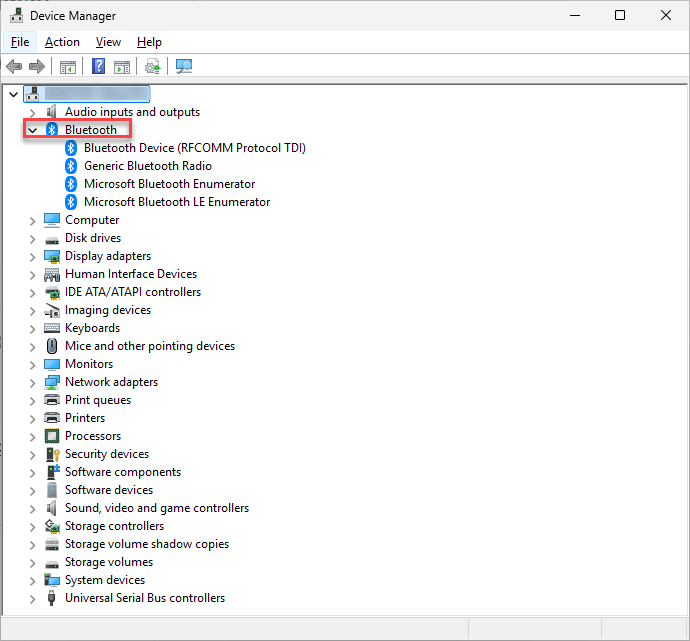Open the File menu
The width and height of the screenshot is (690, 641).
pyautogui.click(x=20, y=42)
